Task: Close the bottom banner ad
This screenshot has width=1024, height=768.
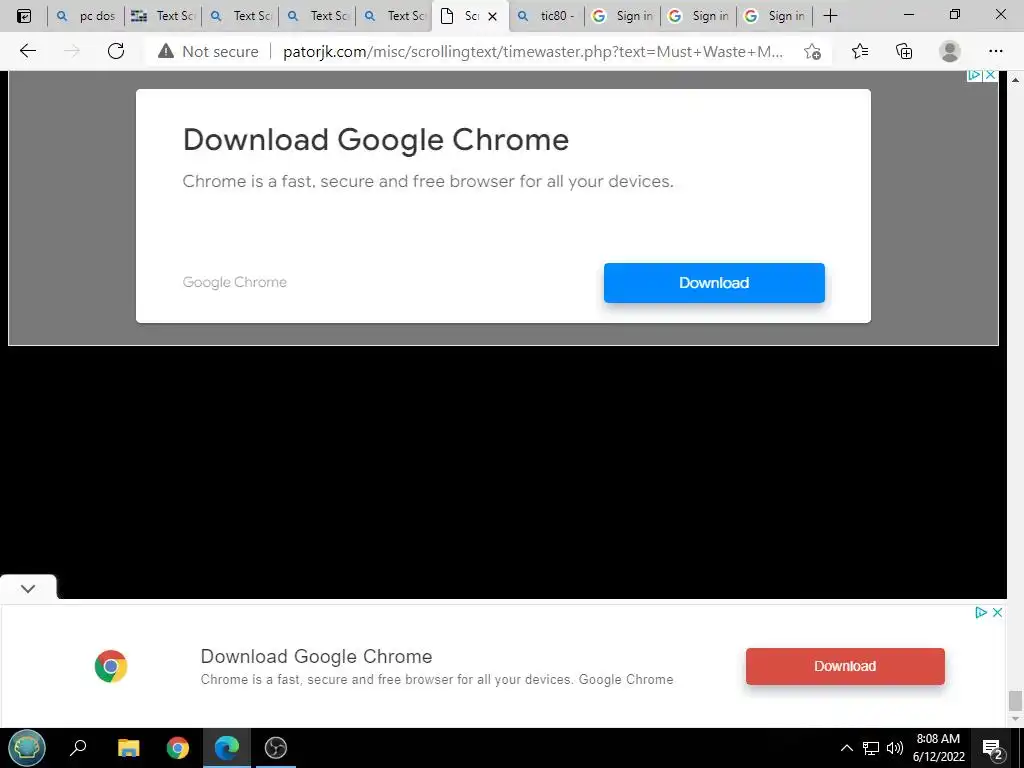Action: tap(997, 613)
